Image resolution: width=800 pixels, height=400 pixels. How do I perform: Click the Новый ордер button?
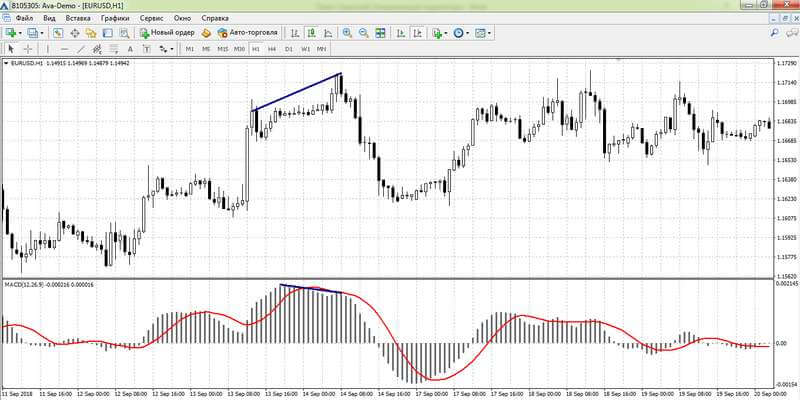[169, 33]
